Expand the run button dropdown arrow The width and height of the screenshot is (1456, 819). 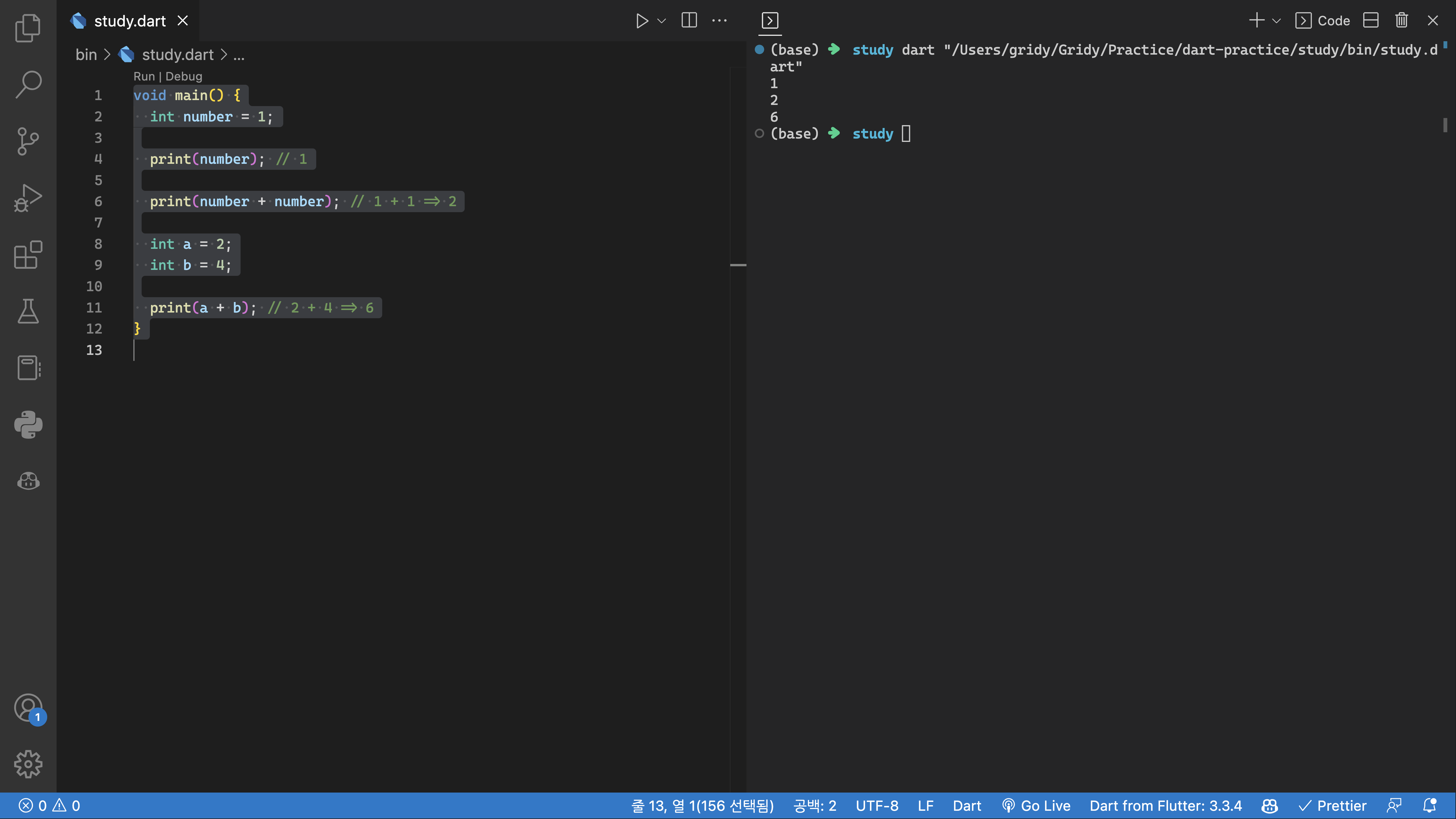point(661,21)
